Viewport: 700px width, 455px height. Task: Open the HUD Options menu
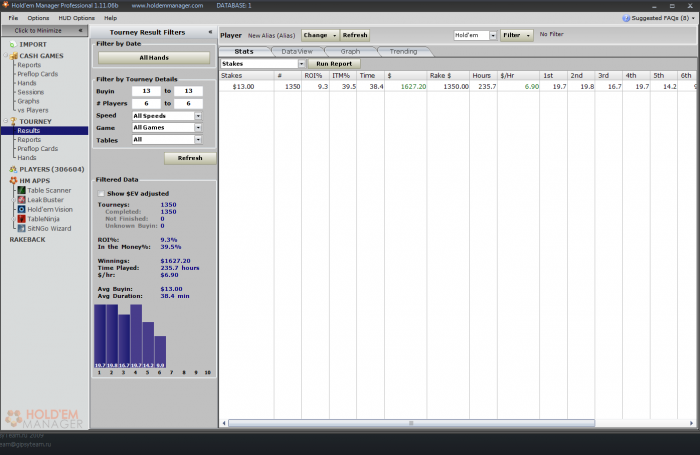pyautogui.click(x=76, y=18)
